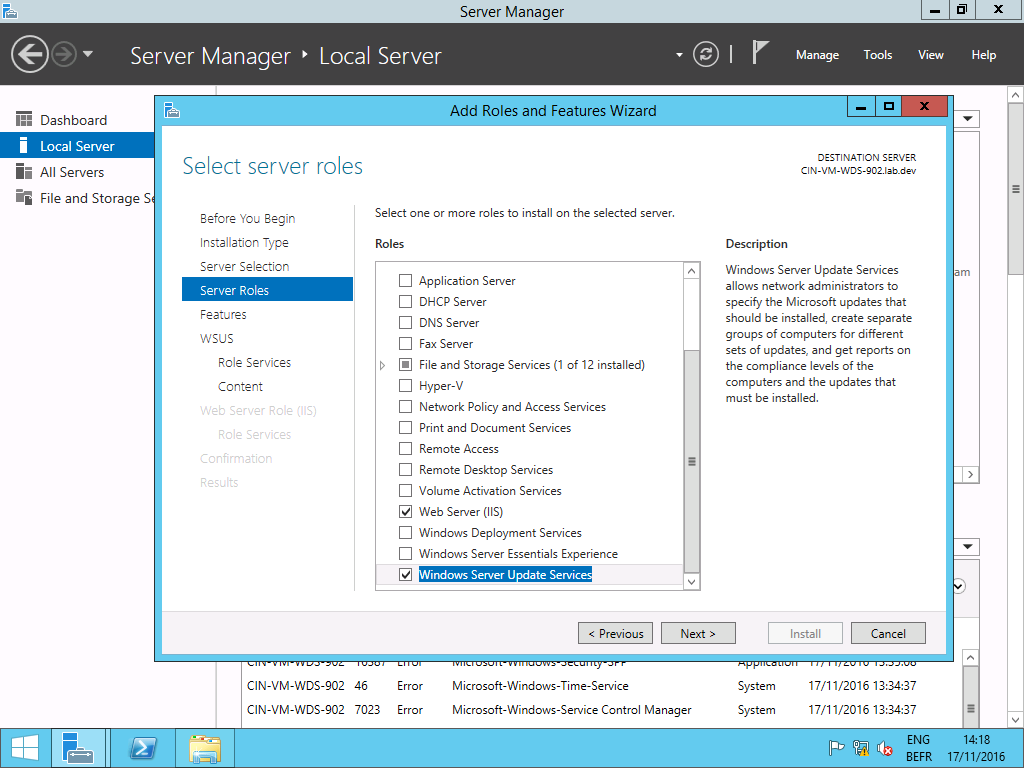1024x768 pixels.
Task: Click the back navigation arrow in Server Manager
Action: click(29, 54)
